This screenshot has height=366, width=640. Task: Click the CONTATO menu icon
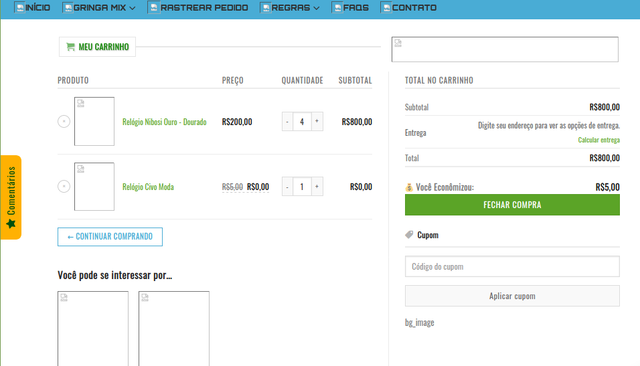[386, 8]
